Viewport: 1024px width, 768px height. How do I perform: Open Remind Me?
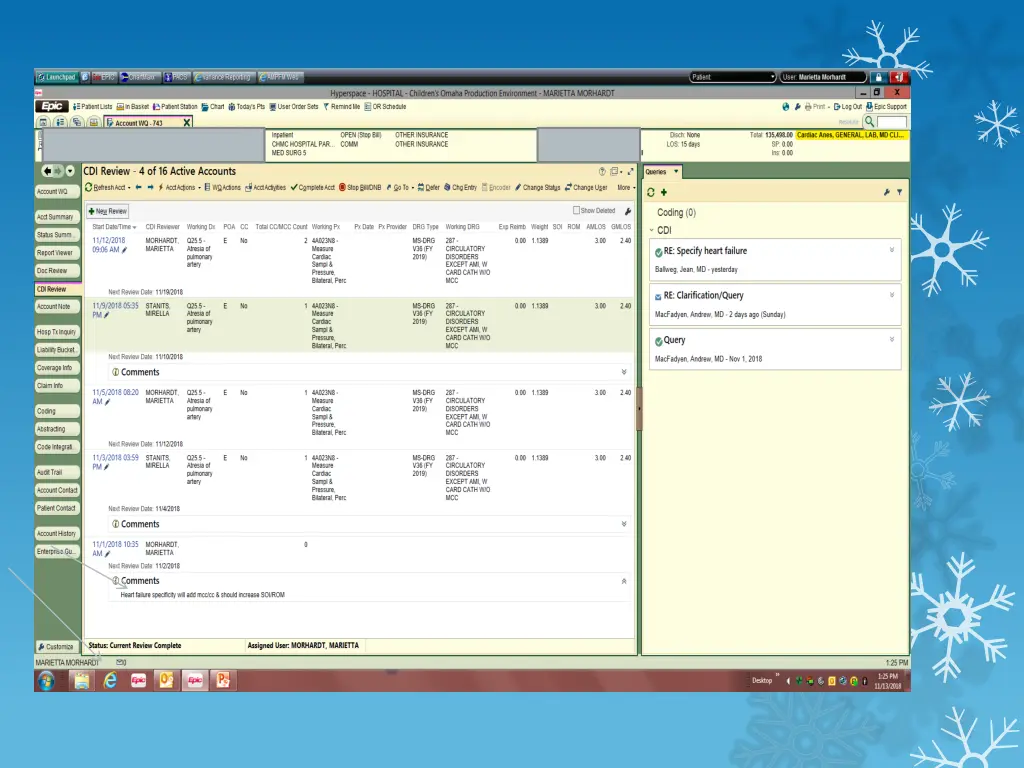pyautogui.click(x=342, y=106)
